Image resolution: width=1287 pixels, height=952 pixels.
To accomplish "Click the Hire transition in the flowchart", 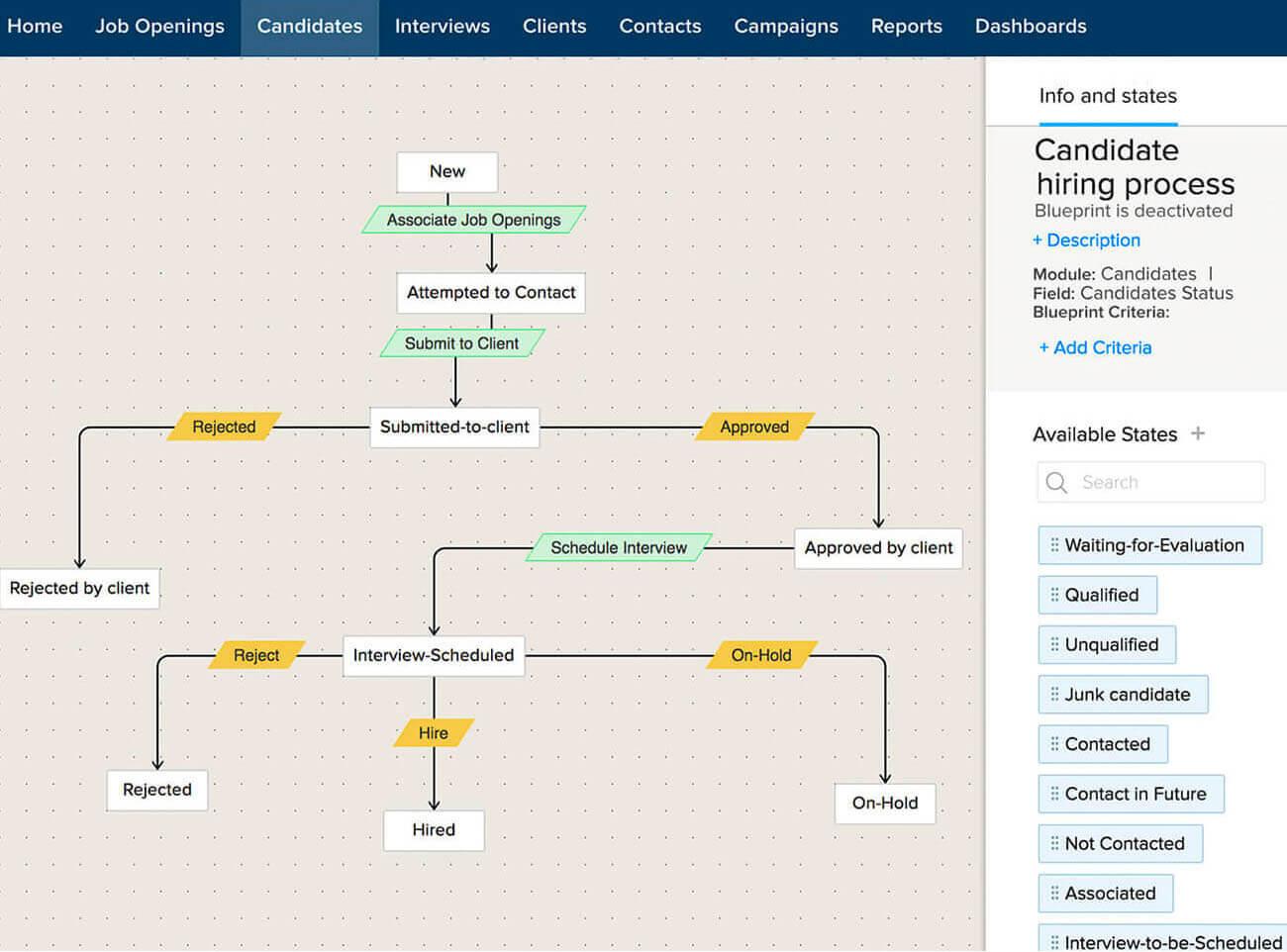I will [x=434, y=732].
